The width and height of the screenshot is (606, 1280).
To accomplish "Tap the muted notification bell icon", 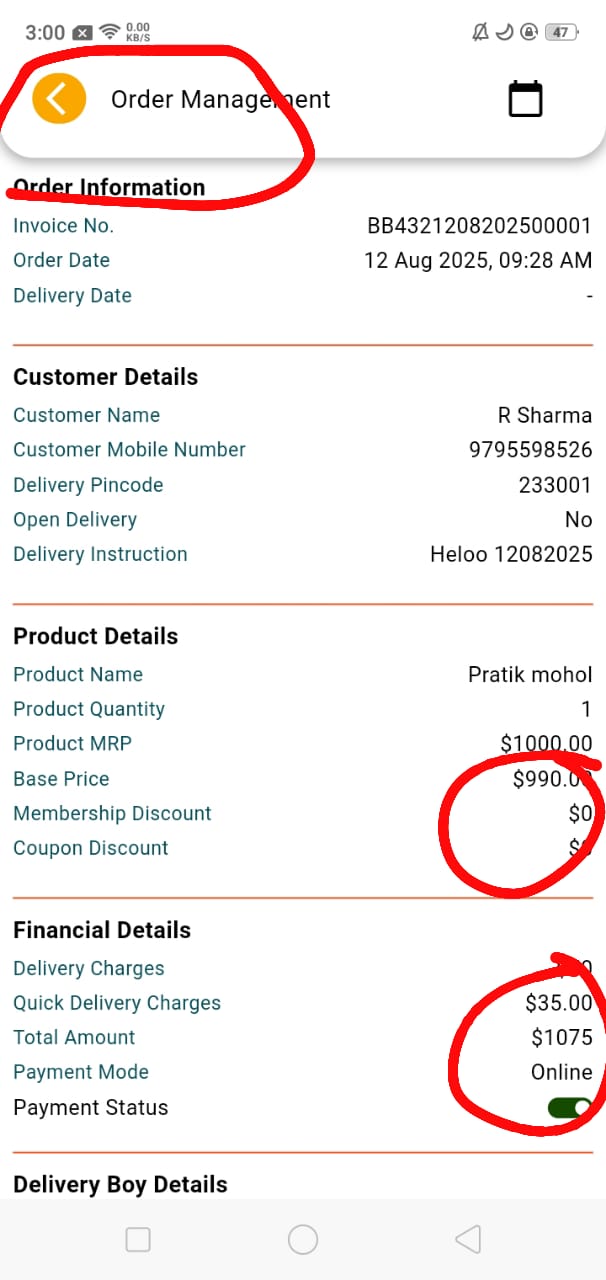I will point(481,32).
